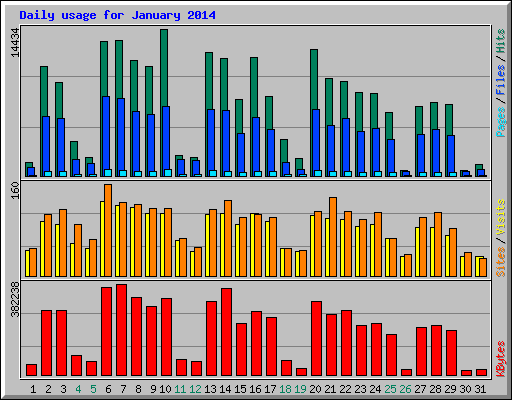Click the tallest green hits bar for day 10

click(x=164, y=67)
